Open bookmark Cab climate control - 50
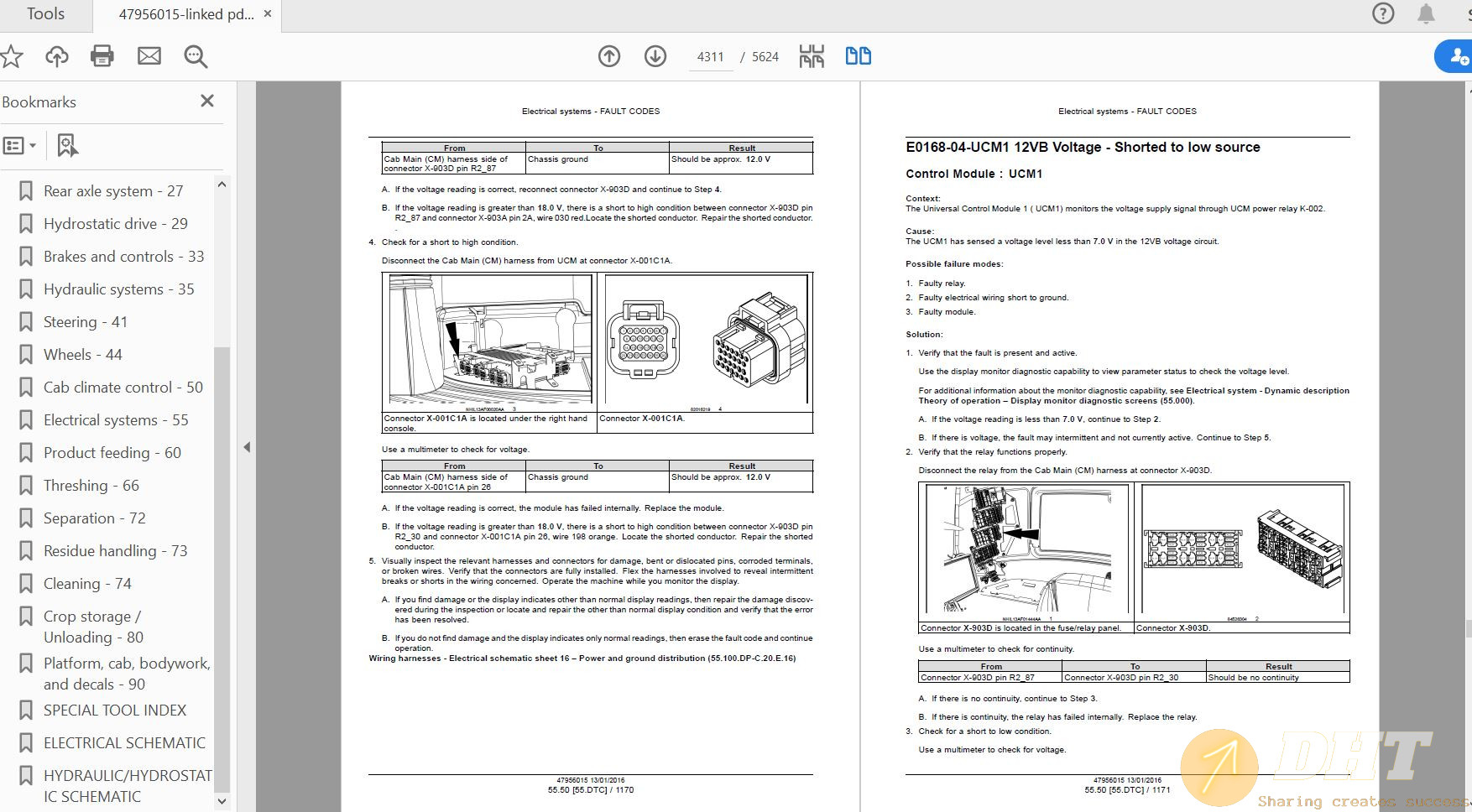This screenshot has width=1472, height=812. pyautogui.click(x=123, y=388)
